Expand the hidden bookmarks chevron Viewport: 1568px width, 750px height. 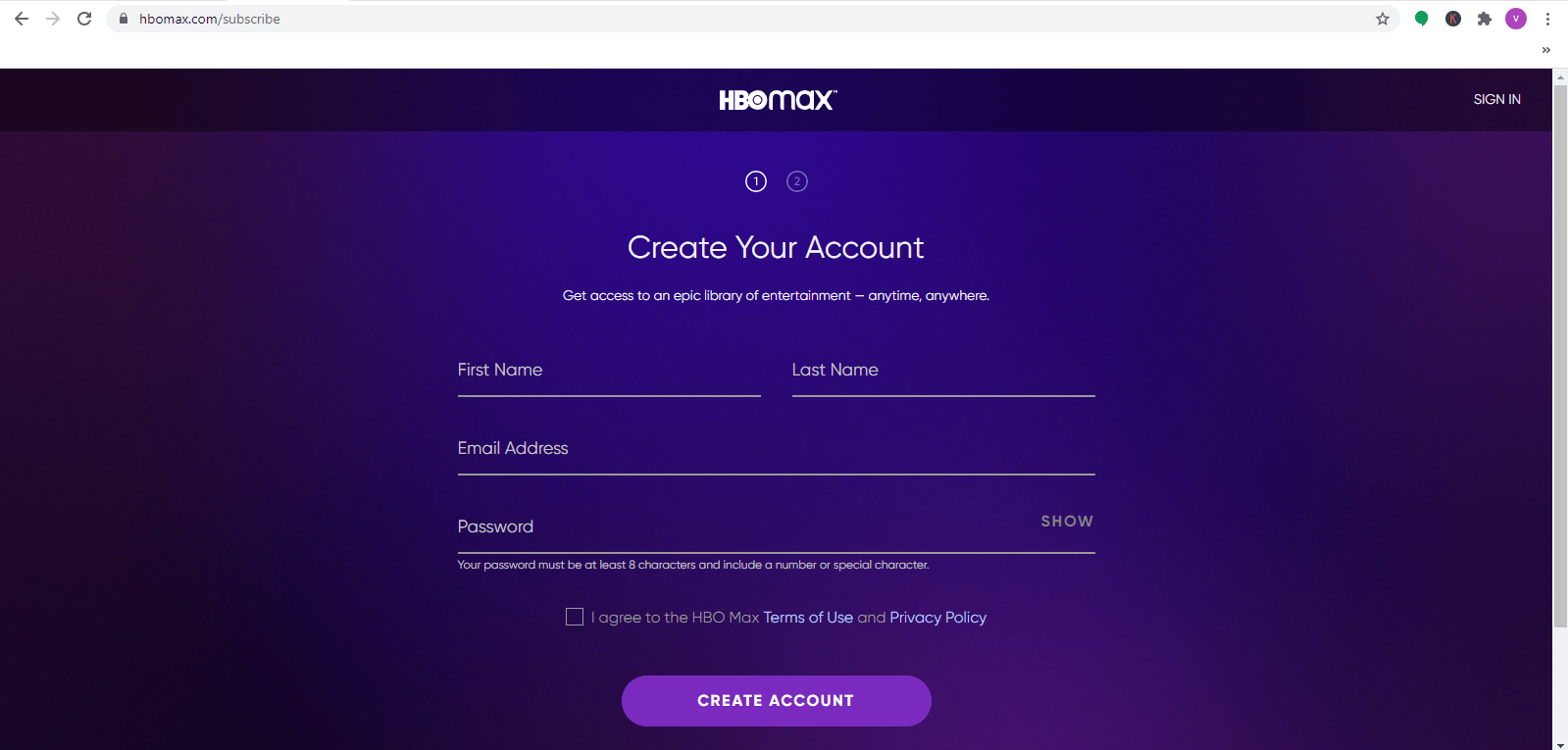[x=1546, y=50]
